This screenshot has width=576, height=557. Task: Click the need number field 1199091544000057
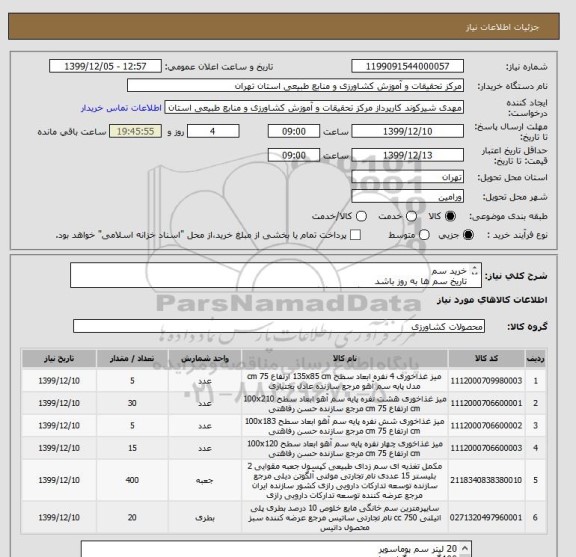407,66
